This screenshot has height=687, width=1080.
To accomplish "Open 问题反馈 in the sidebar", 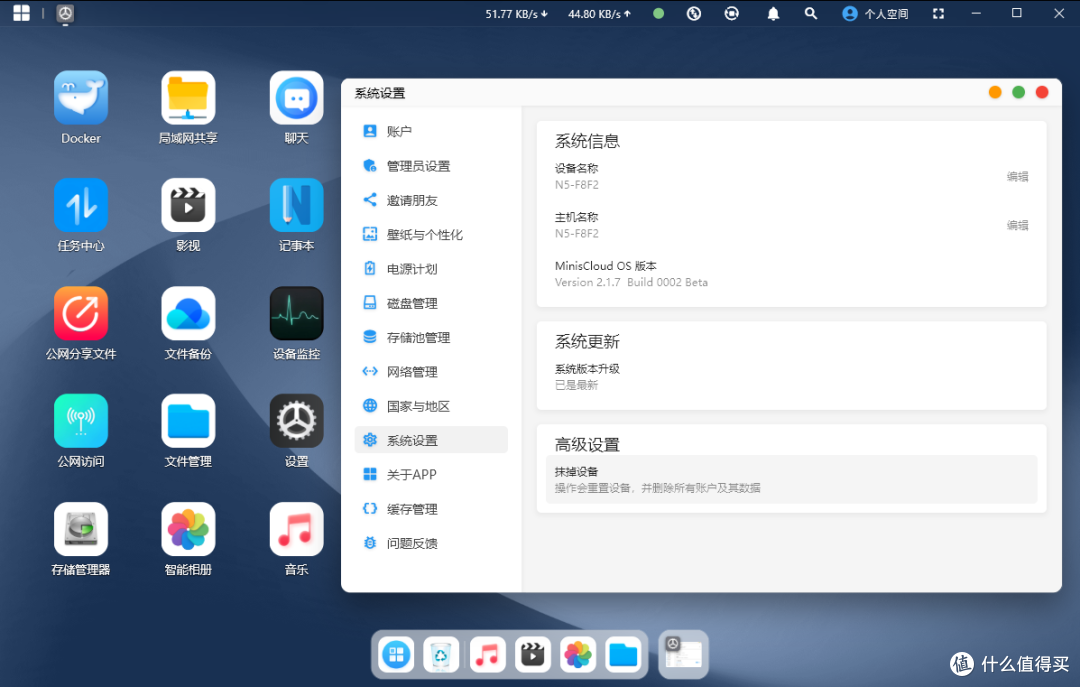I will point(431,543).
